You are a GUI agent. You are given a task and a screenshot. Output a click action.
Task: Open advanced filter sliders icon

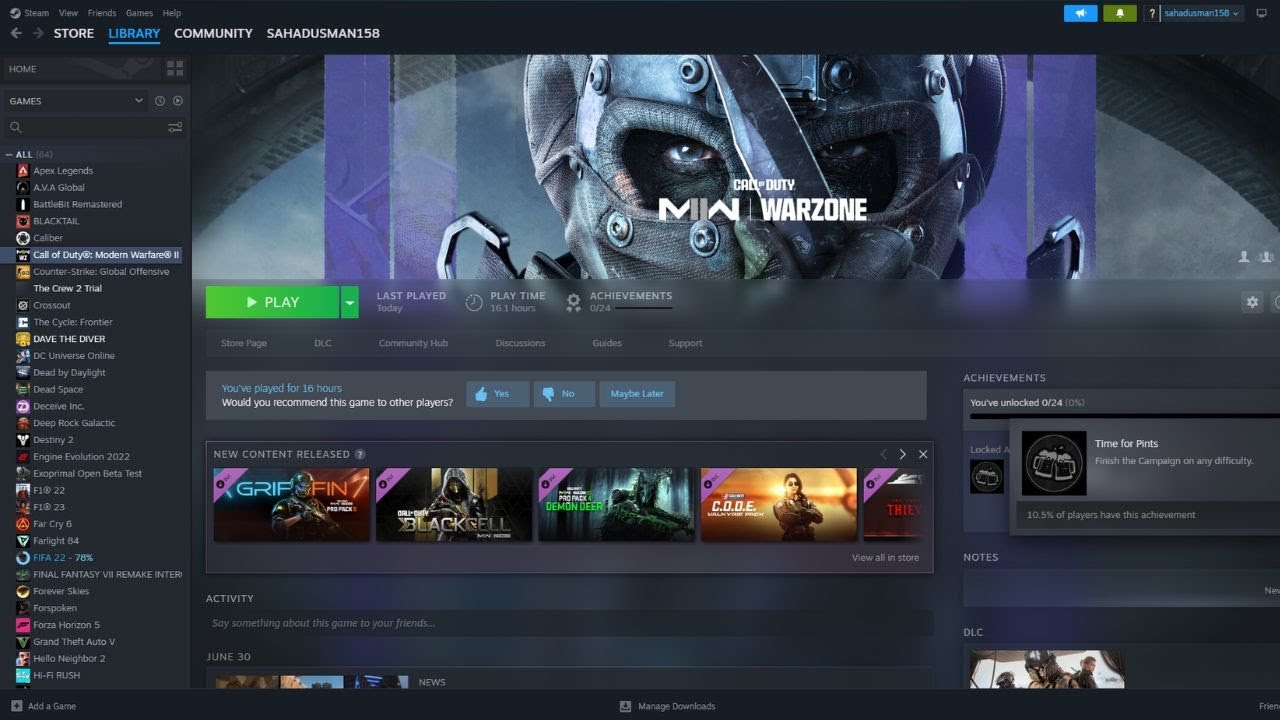click(x=175, y=127)
